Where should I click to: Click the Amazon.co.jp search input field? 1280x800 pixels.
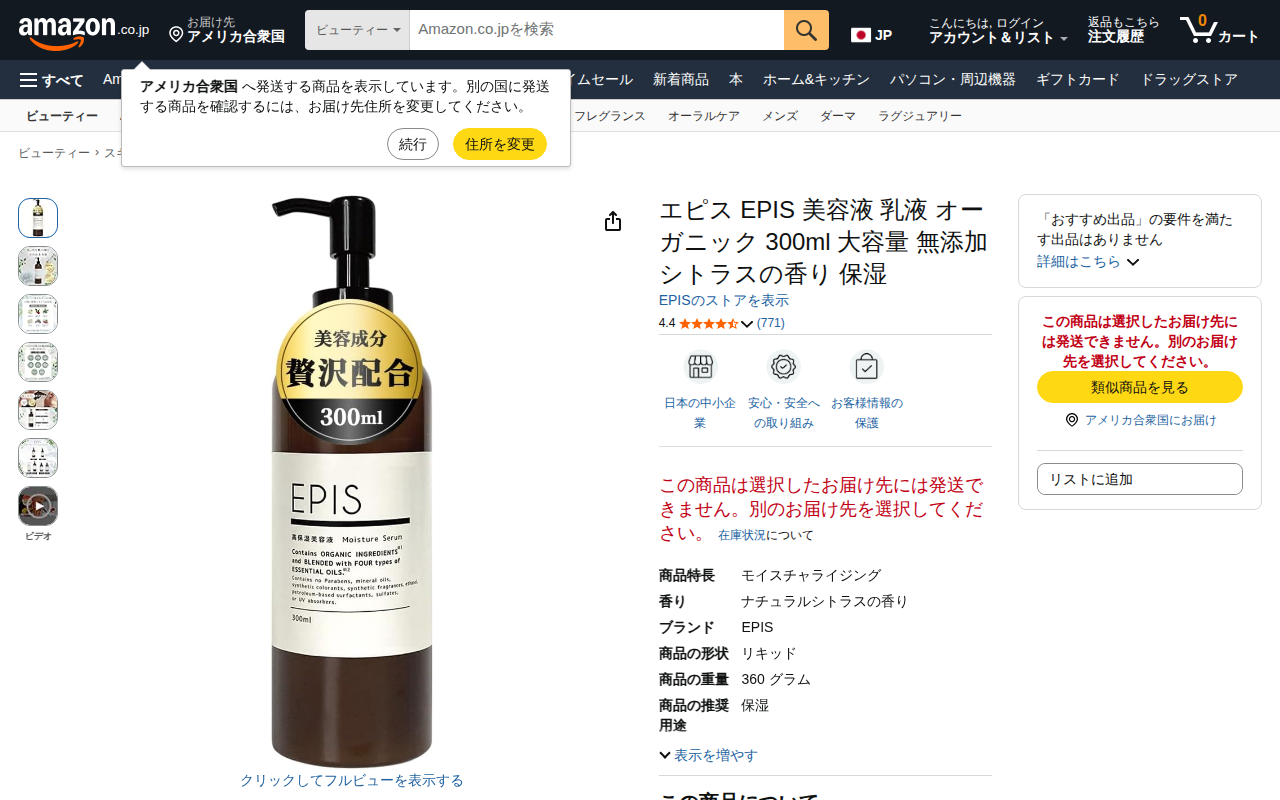[596, 30]
